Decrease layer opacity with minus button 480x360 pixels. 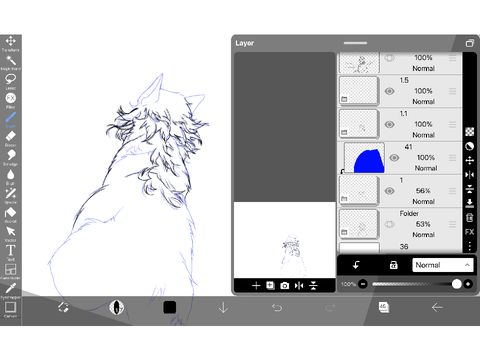point(363,284)
